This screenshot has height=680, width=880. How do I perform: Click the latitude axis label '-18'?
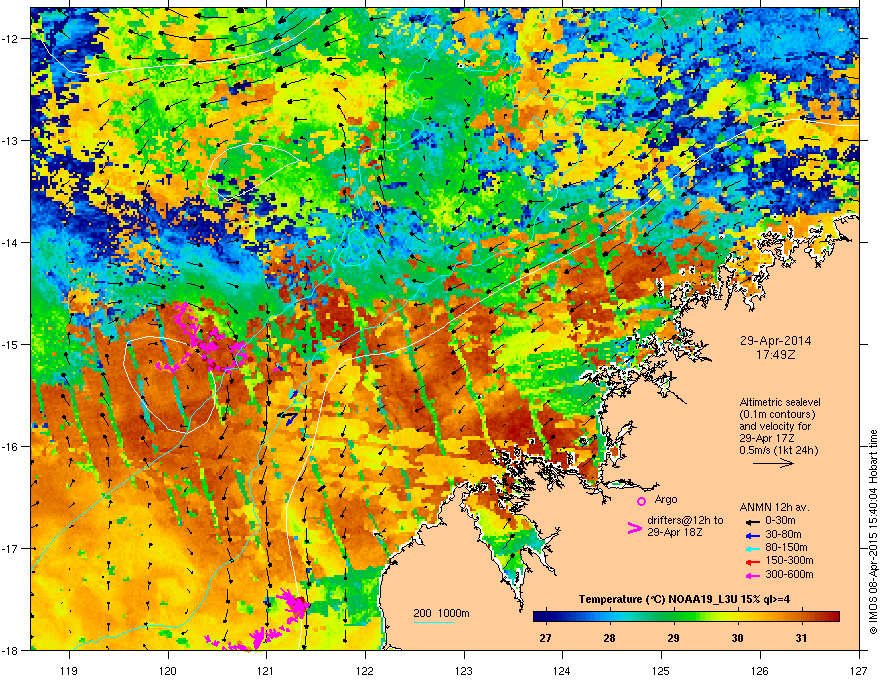click(11, 650)
